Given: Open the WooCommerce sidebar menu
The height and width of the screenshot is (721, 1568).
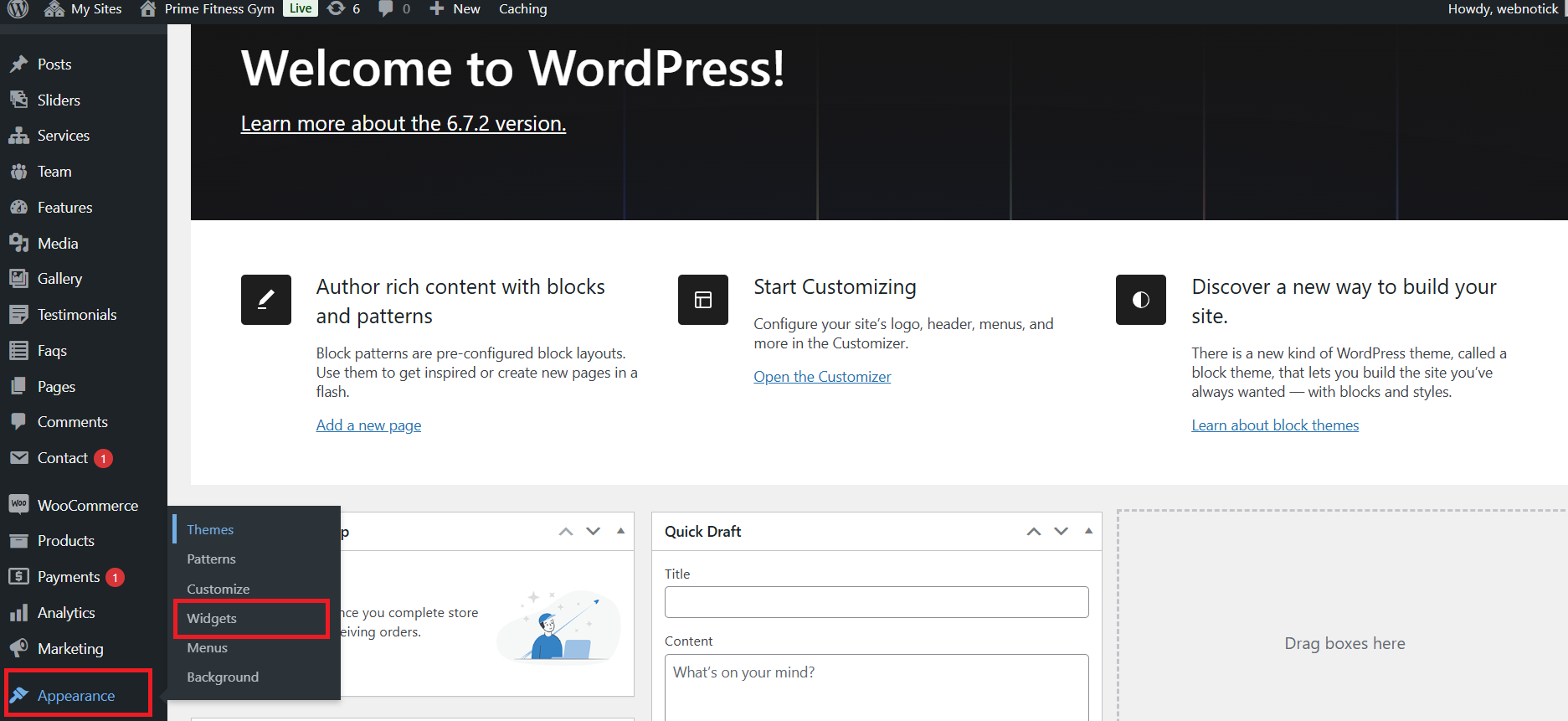Looking at the screenshot, I should tap(87, 506).
